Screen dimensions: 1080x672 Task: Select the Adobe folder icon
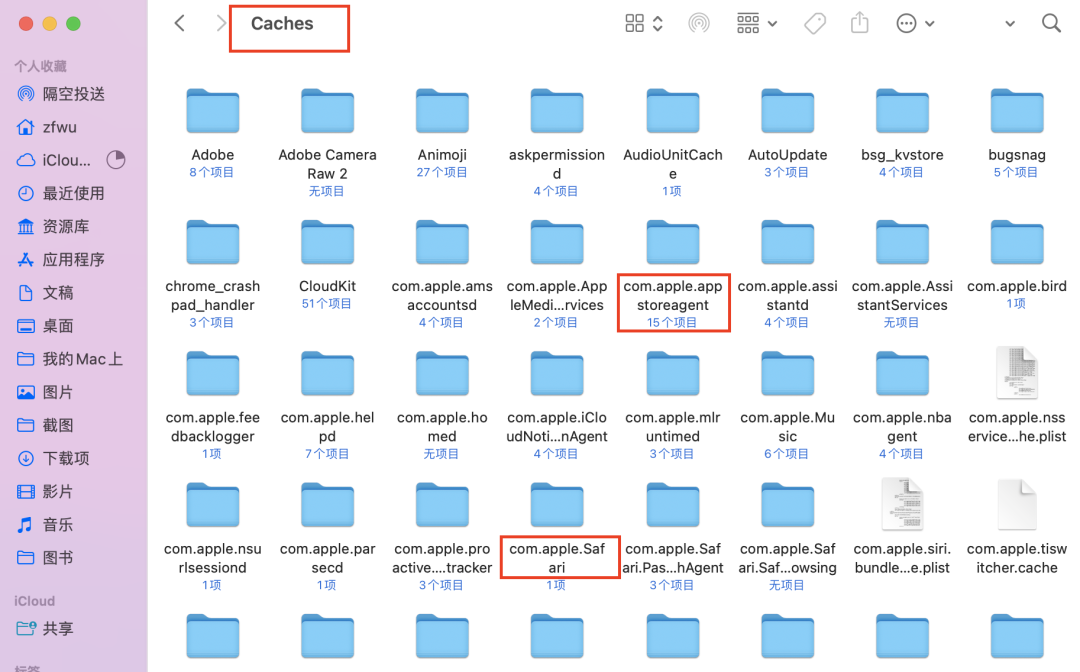(213, 110)
